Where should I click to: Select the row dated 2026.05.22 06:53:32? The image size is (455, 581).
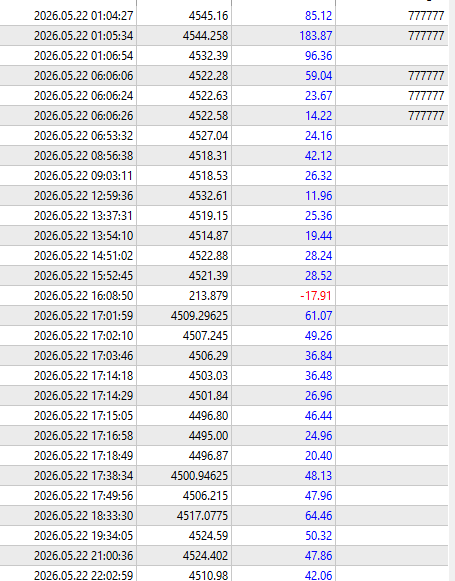224,136
